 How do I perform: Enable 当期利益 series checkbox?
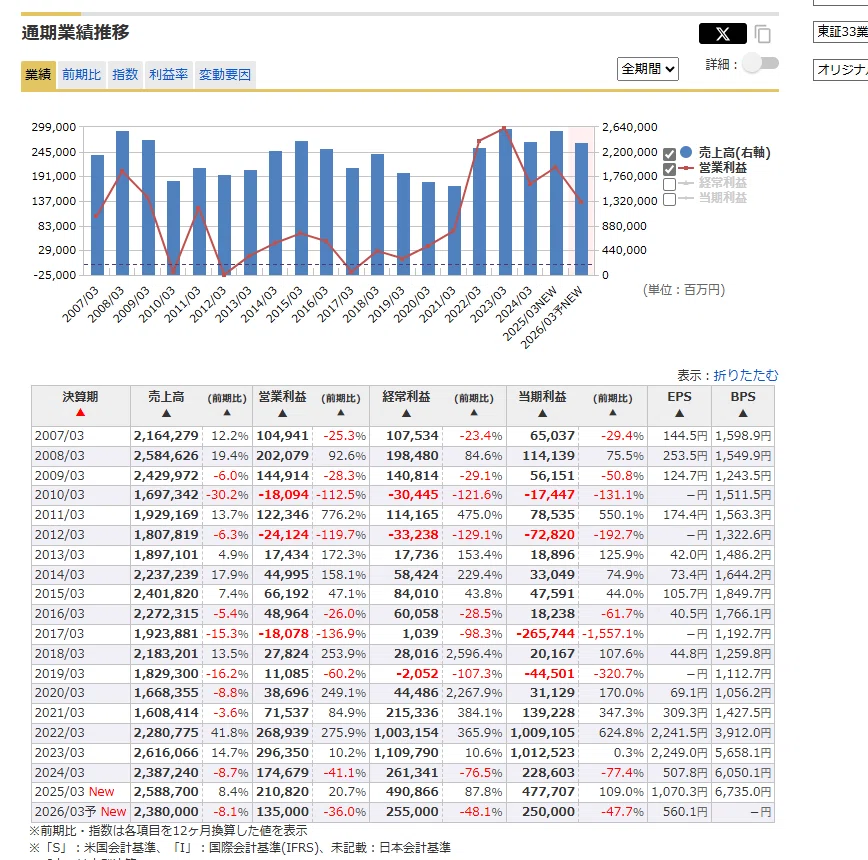669,199
